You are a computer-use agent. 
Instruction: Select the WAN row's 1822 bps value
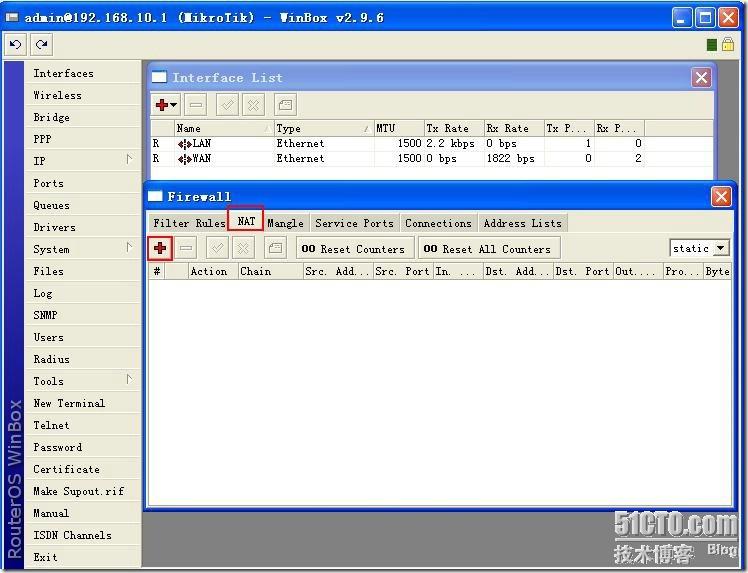click(510, 158)
